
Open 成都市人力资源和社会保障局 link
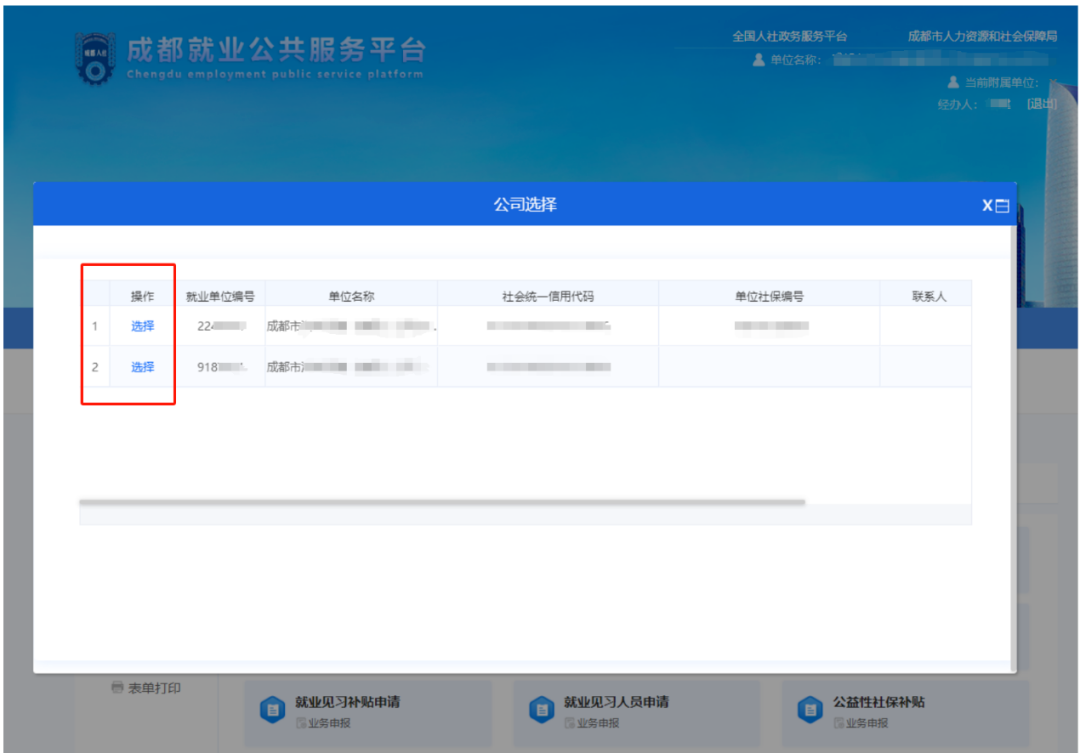tap(982, 36)
